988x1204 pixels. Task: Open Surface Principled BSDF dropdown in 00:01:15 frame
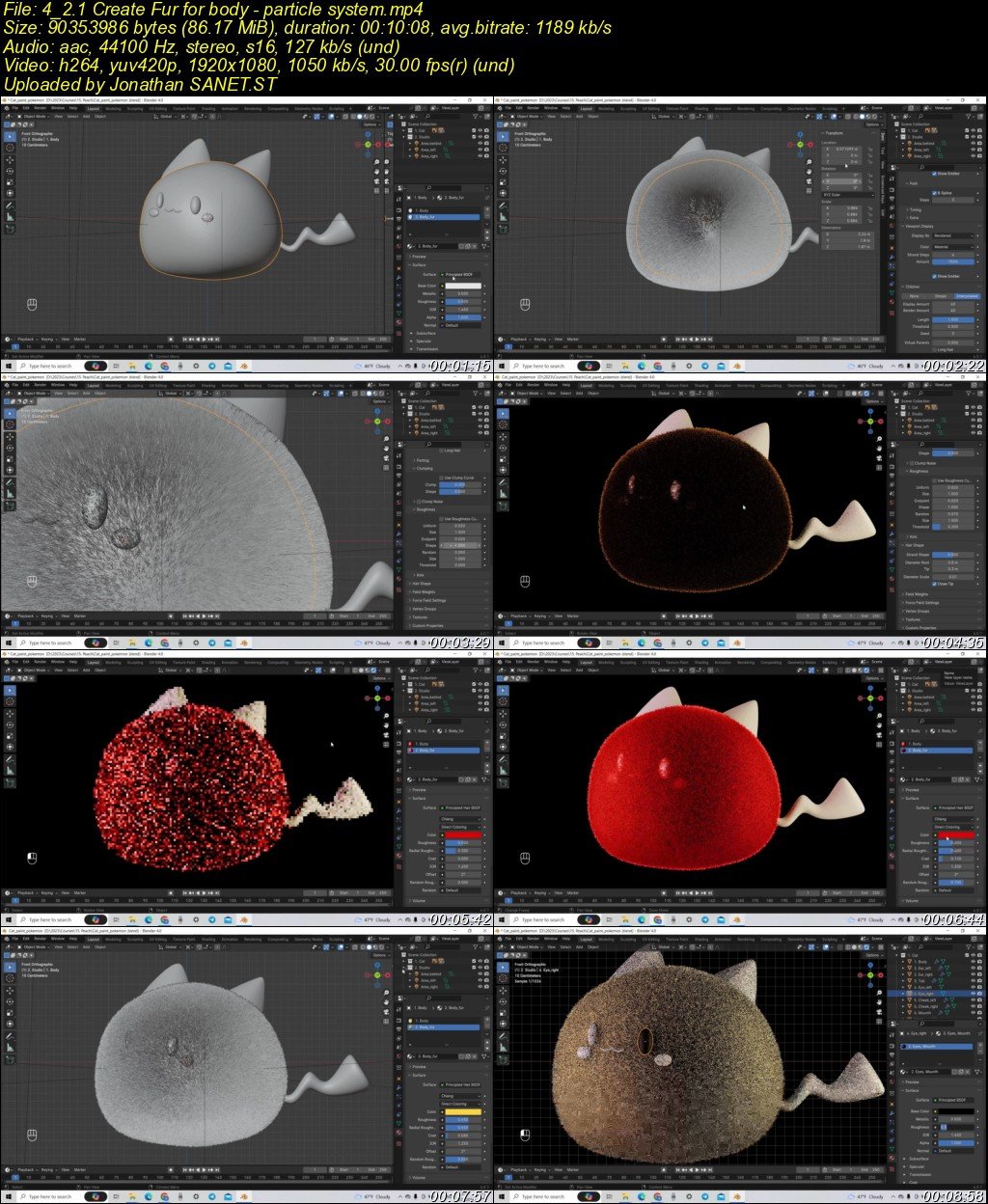(460, 274)
